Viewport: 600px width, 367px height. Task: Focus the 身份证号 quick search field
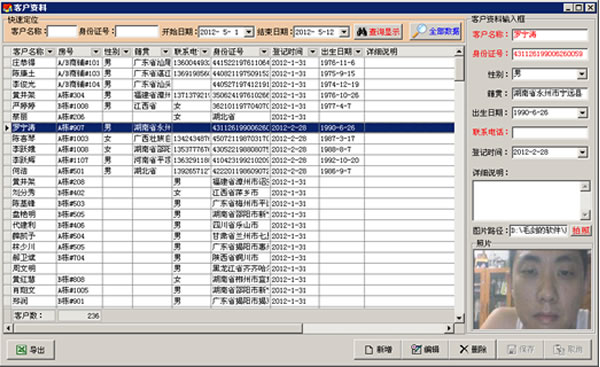pyautogui.click(x=137, y=32)
